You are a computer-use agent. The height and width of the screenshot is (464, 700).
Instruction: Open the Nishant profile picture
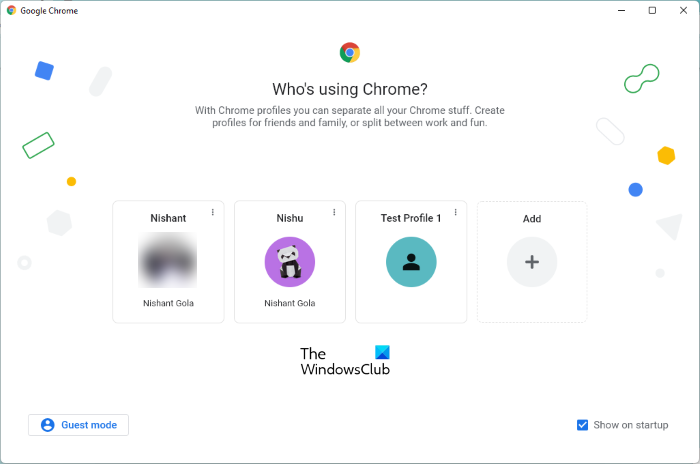coord(168,262)
